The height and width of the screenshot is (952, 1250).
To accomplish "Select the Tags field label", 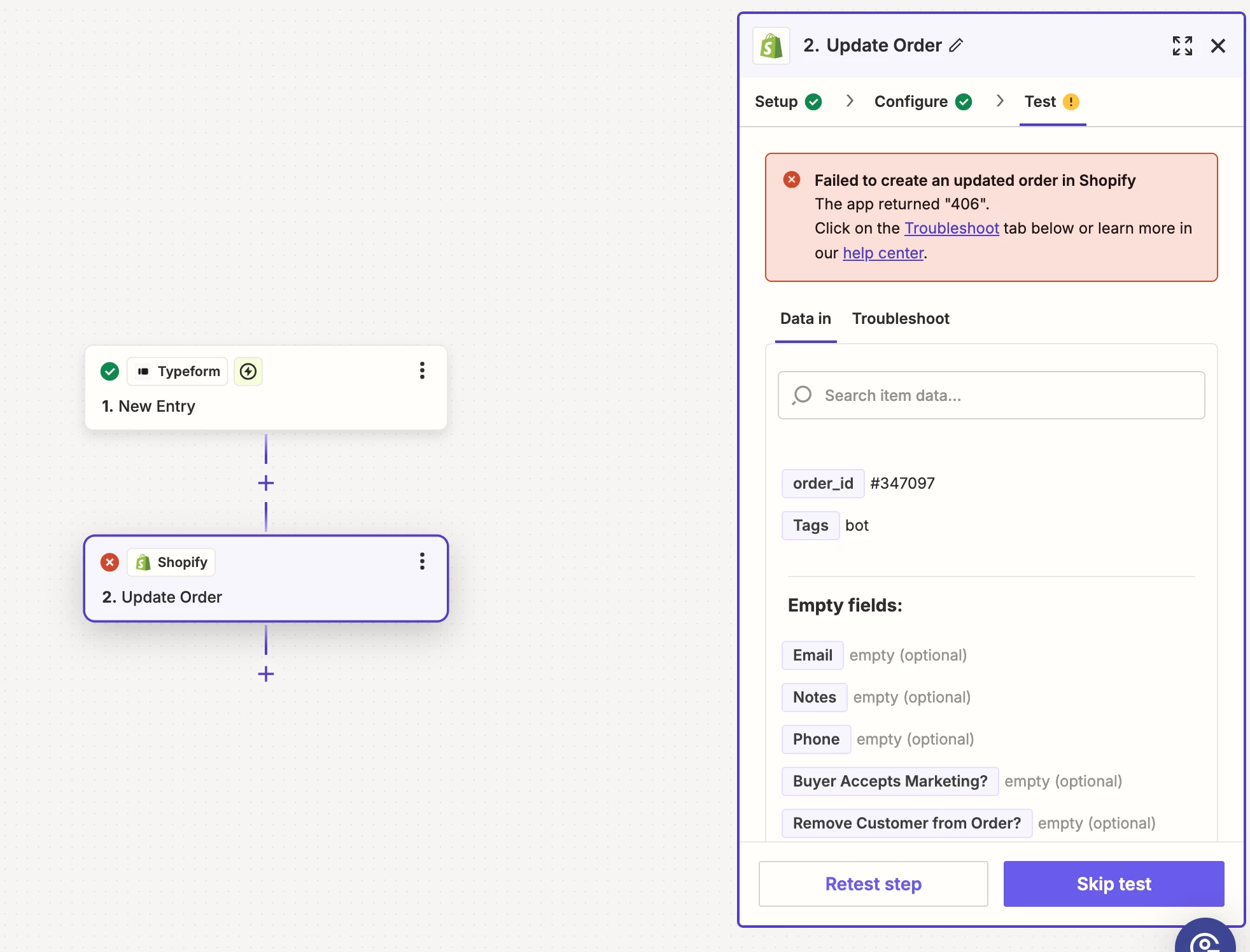I will click(x=810, y=526).
